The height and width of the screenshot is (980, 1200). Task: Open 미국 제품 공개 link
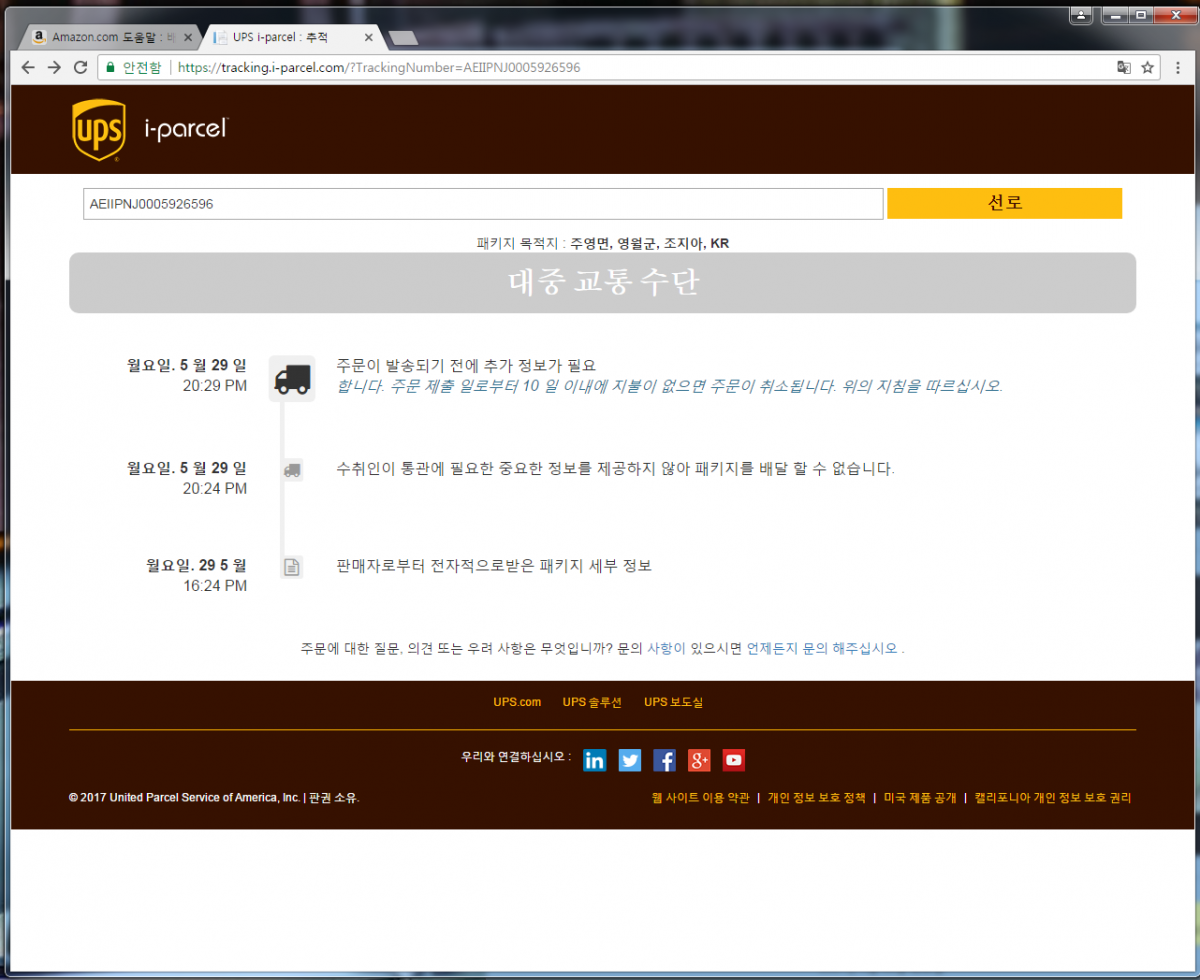pos(920,798)
